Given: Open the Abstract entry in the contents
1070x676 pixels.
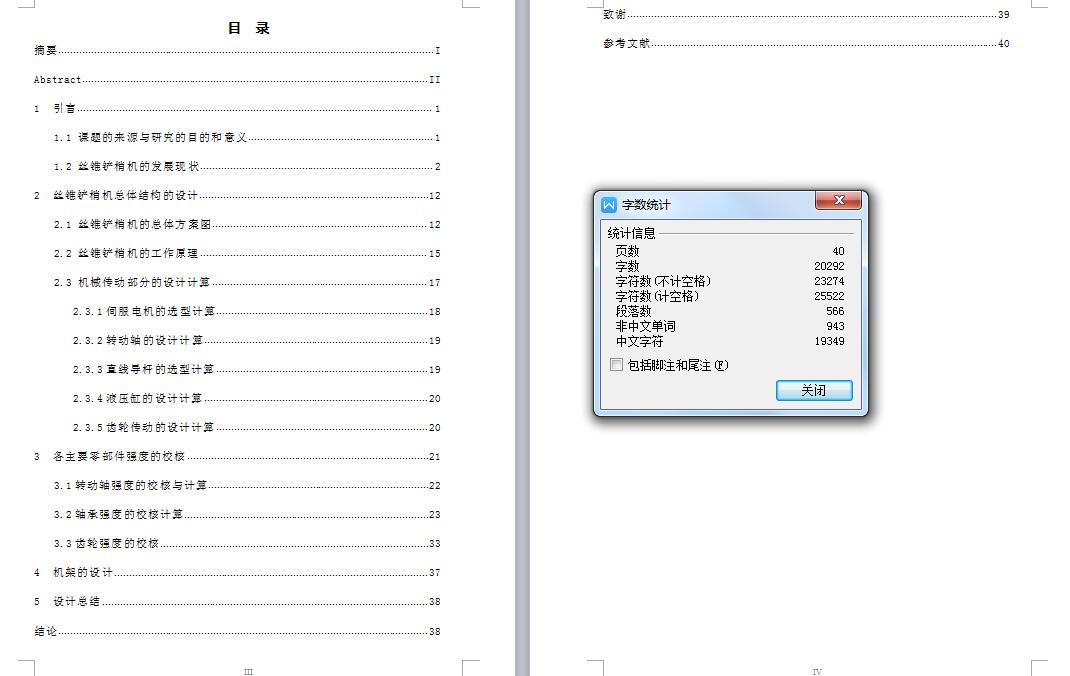Looking at the screenshot, I should tap(56, 79).
